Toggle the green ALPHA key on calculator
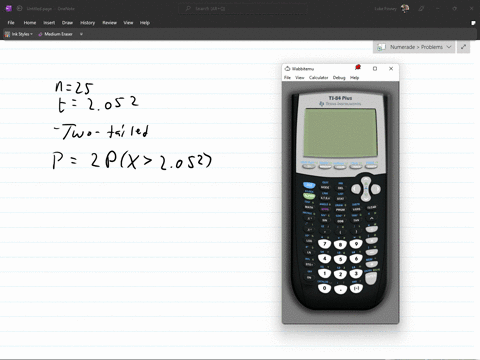 pyautogui.click(x=309, y=196)
